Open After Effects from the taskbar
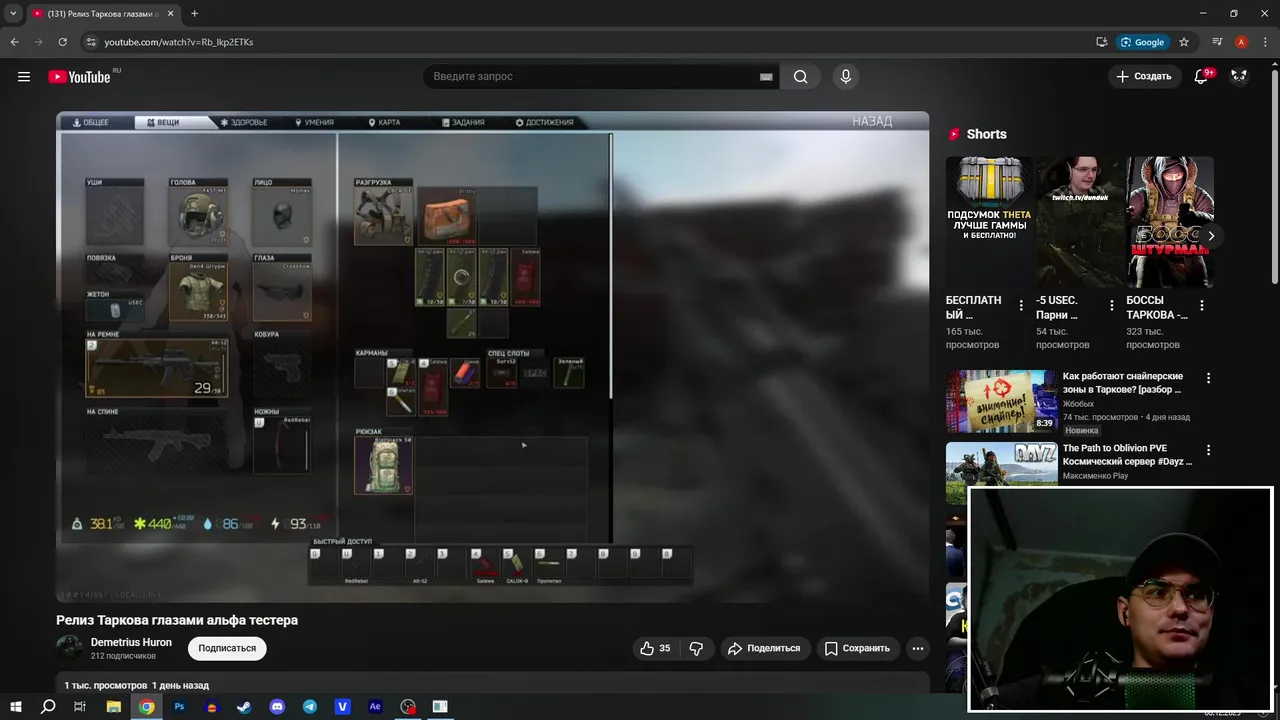Viewport: 1280px width, 720px height. [x=375, y=706]
